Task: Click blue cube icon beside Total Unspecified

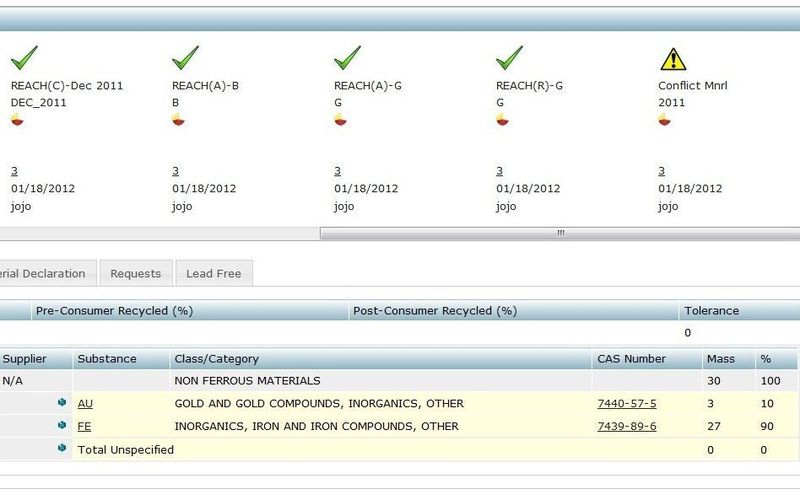Action: coord(62,449)
